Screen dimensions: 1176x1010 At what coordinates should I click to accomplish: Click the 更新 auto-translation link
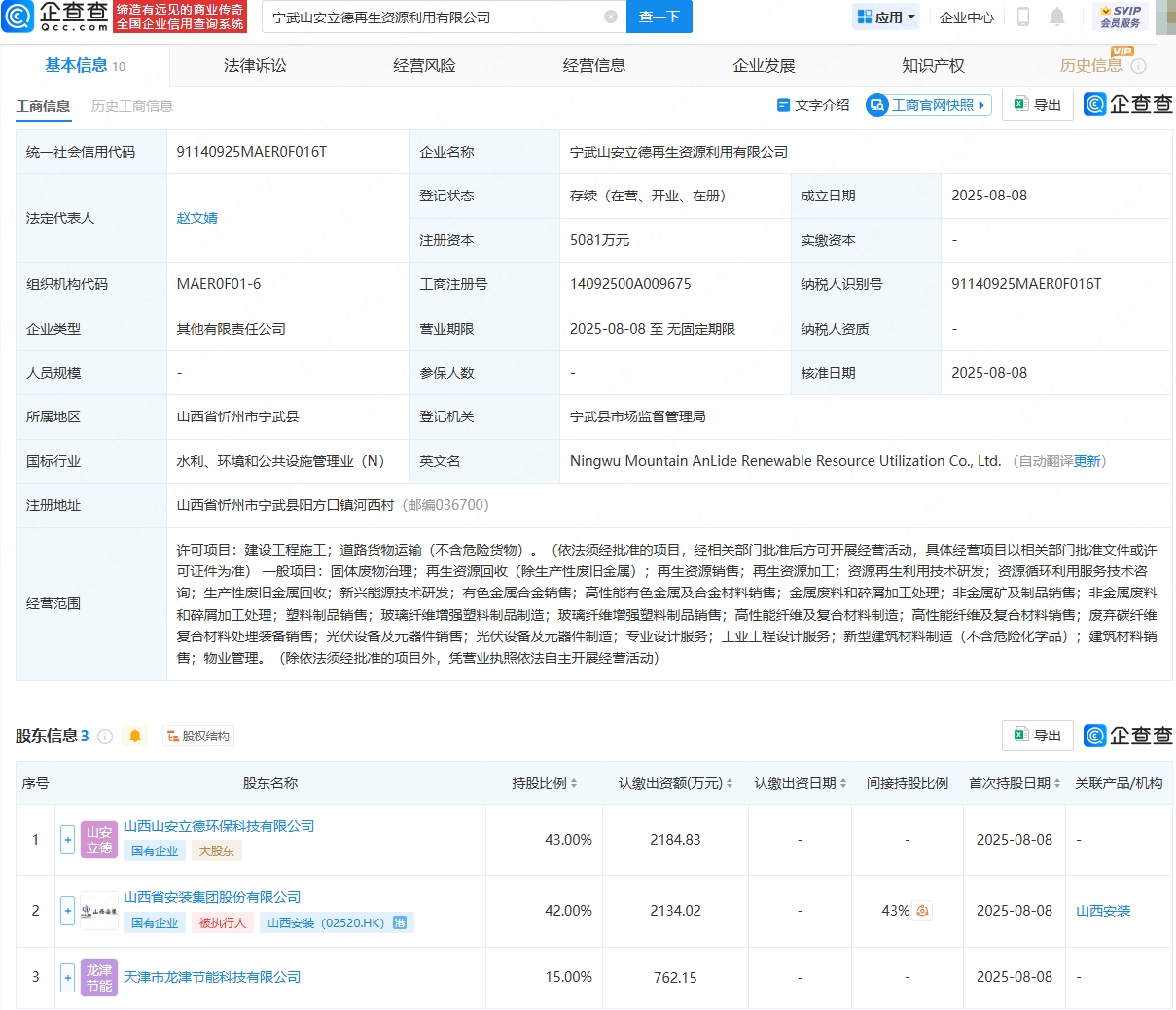[1087, 461]
